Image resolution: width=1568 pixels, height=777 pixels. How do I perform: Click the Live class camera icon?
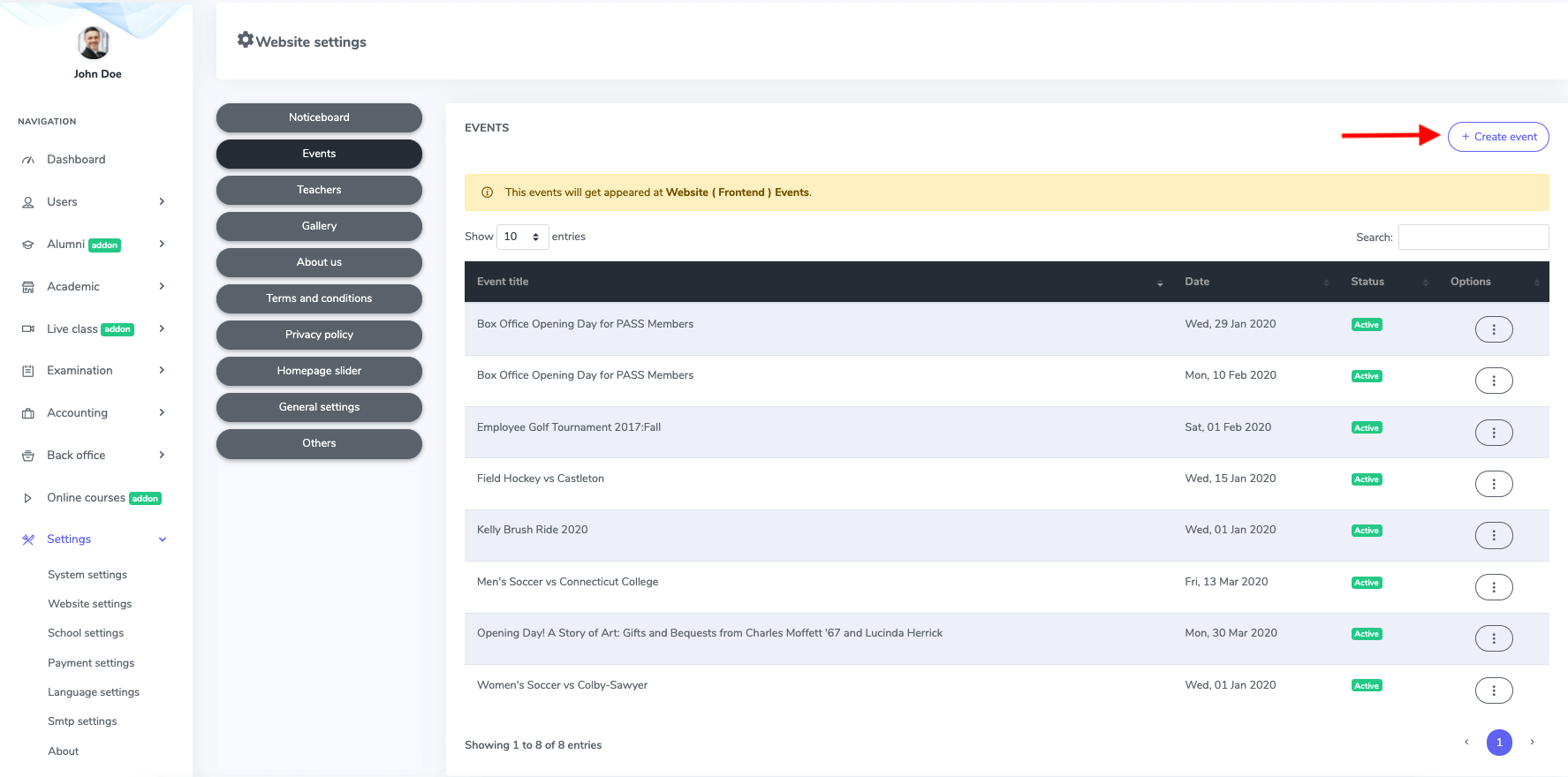(x=28, y=329)
